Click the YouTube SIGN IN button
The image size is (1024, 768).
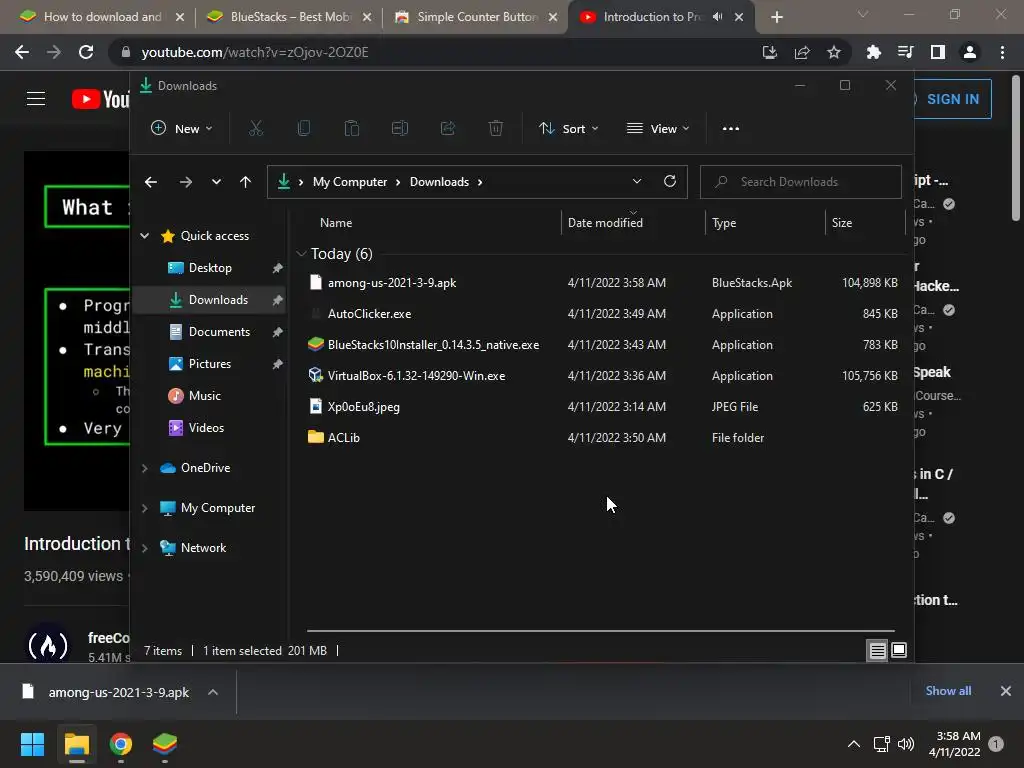952,99
